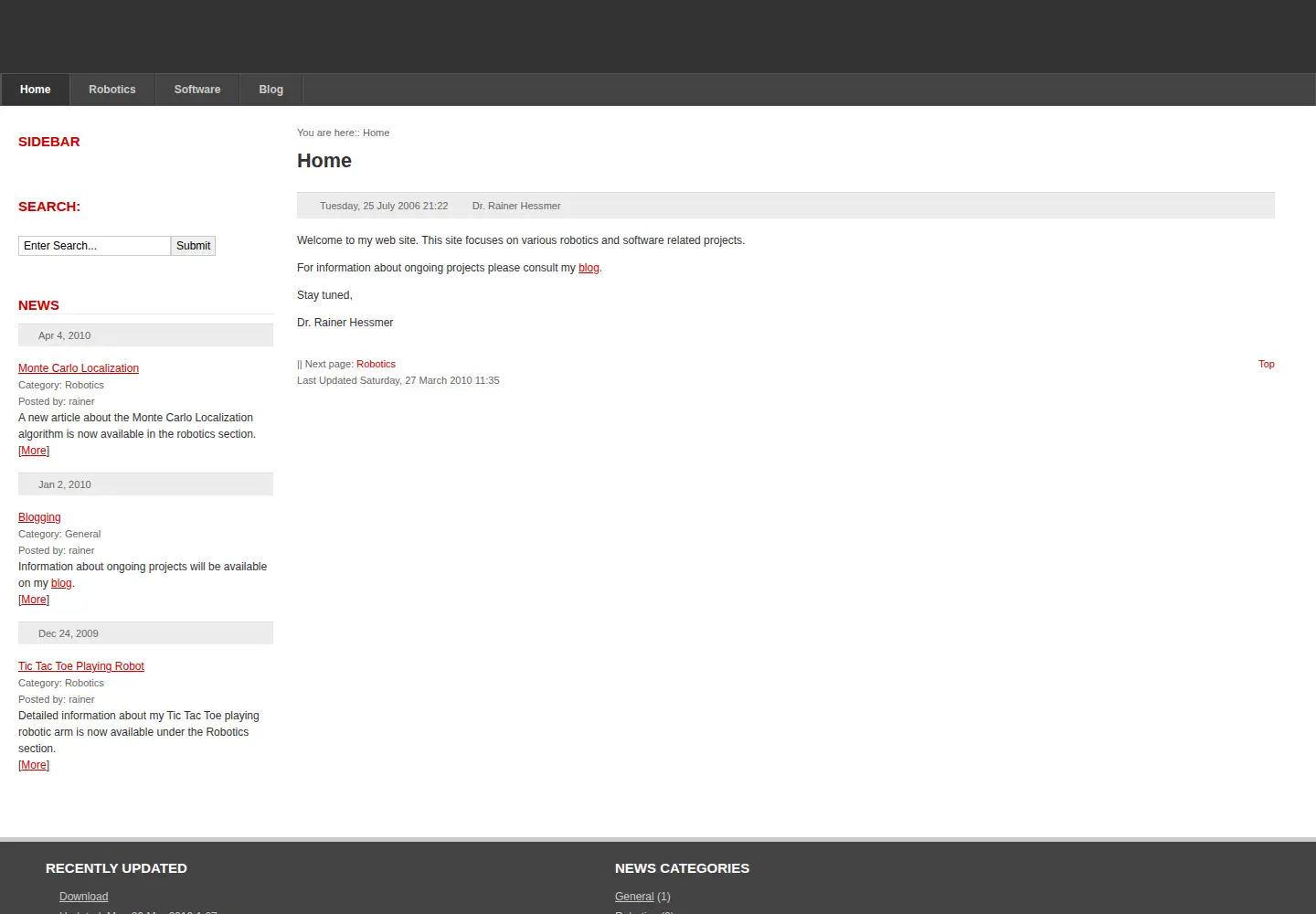Open Monte Carlo Localization news article
This screenshot has height=914, width=1316.
pos(79,368)
